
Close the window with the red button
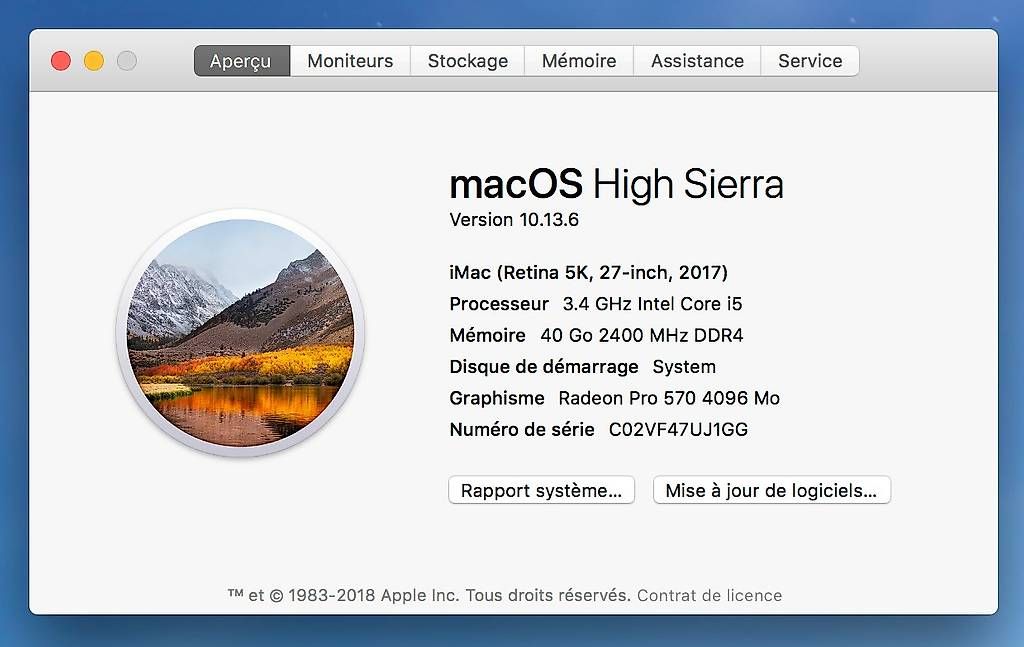pyautogui.click(x=61, y=61)
